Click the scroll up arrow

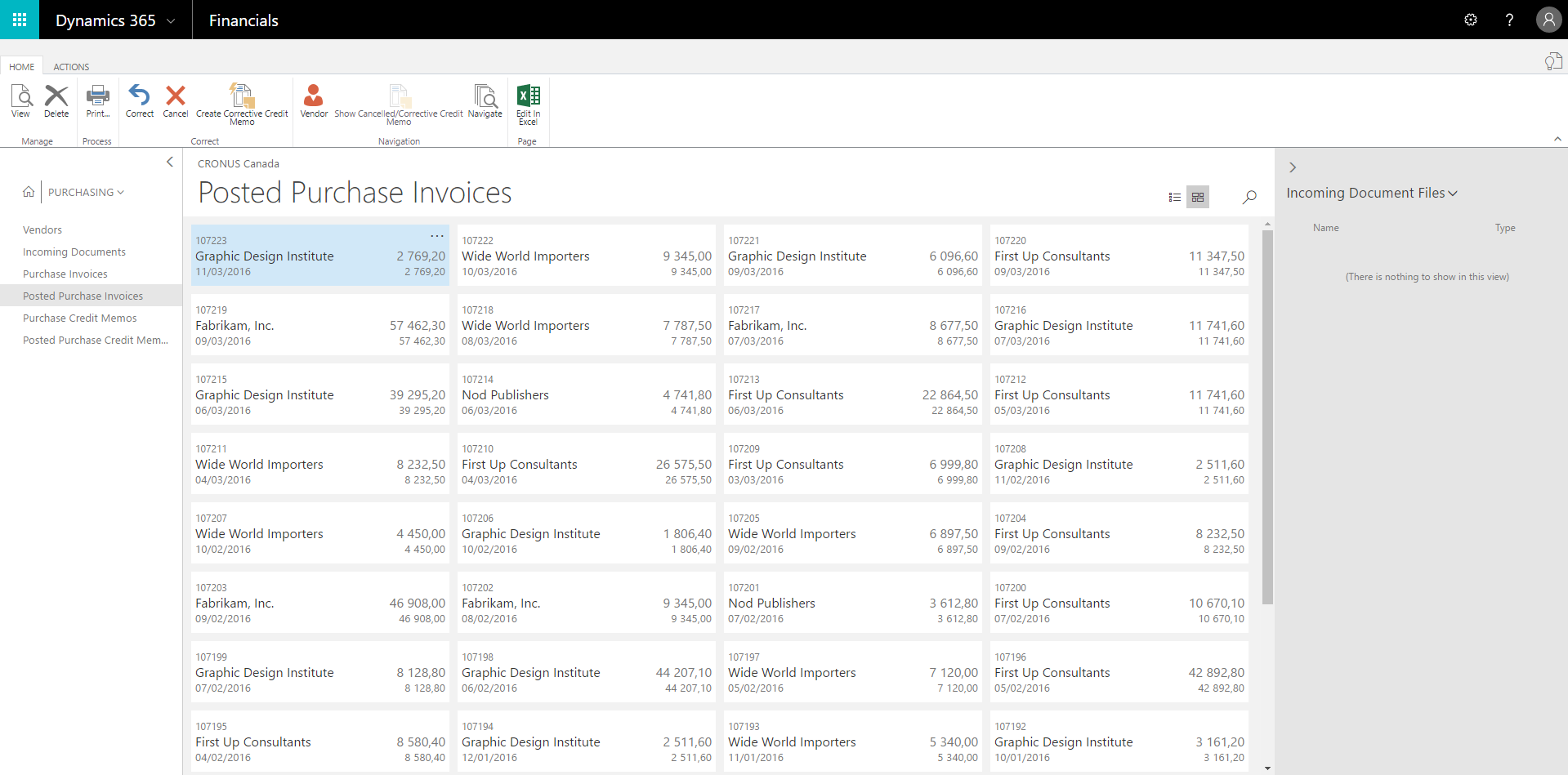pos(1267,224)
